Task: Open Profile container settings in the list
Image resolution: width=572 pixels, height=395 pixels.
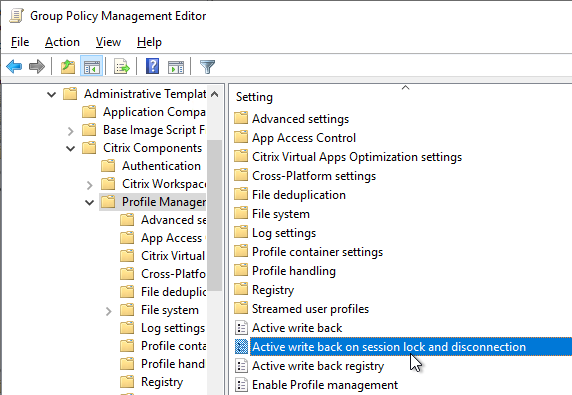Action: pyautogui.click(x=317, y=252)
